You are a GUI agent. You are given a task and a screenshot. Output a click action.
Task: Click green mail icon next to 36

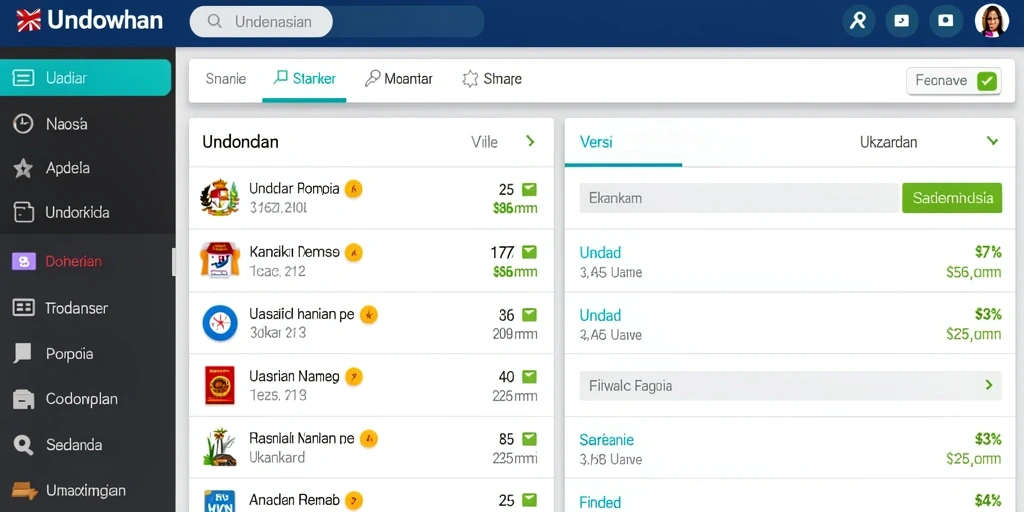pos(529,315)
